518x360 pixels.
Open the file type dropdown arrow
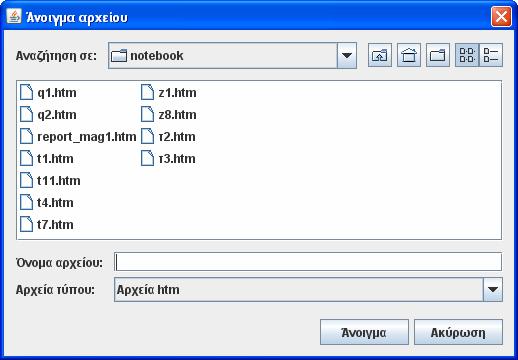coord(493,290)
